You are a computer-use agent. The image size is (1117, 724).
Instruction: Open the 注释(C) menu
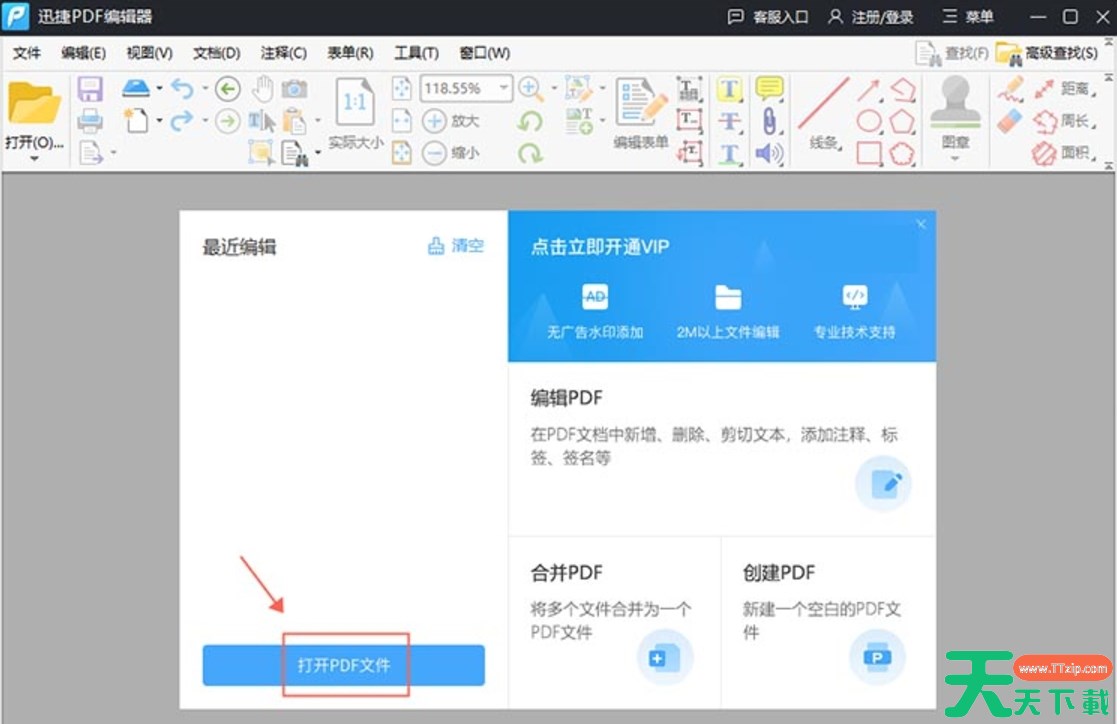pyautogui.click(x=283, y=53)
